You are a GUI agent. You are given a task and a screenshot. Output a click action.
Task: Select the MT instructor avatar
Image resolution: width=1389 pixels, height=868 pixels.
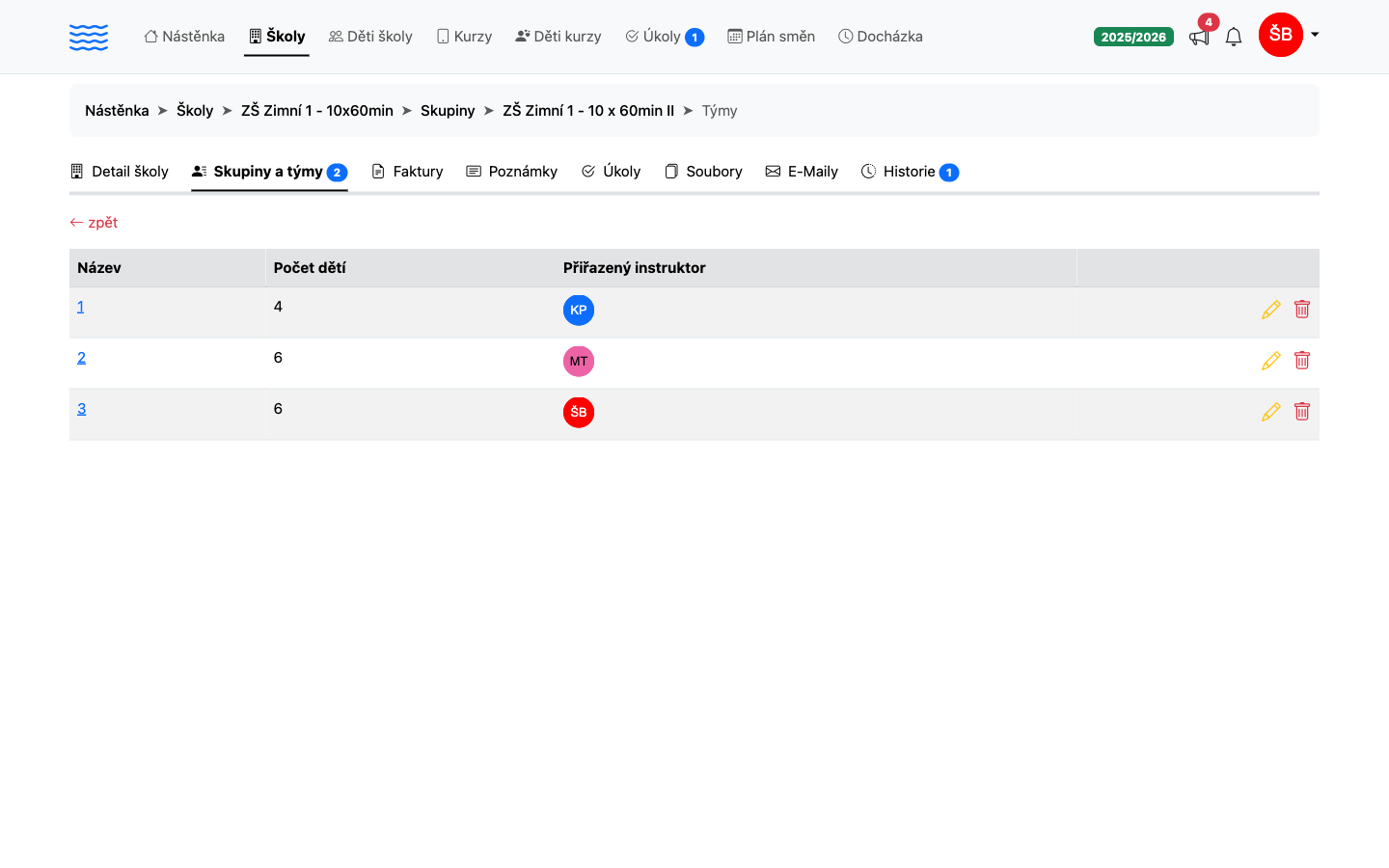tap(579, 361)
